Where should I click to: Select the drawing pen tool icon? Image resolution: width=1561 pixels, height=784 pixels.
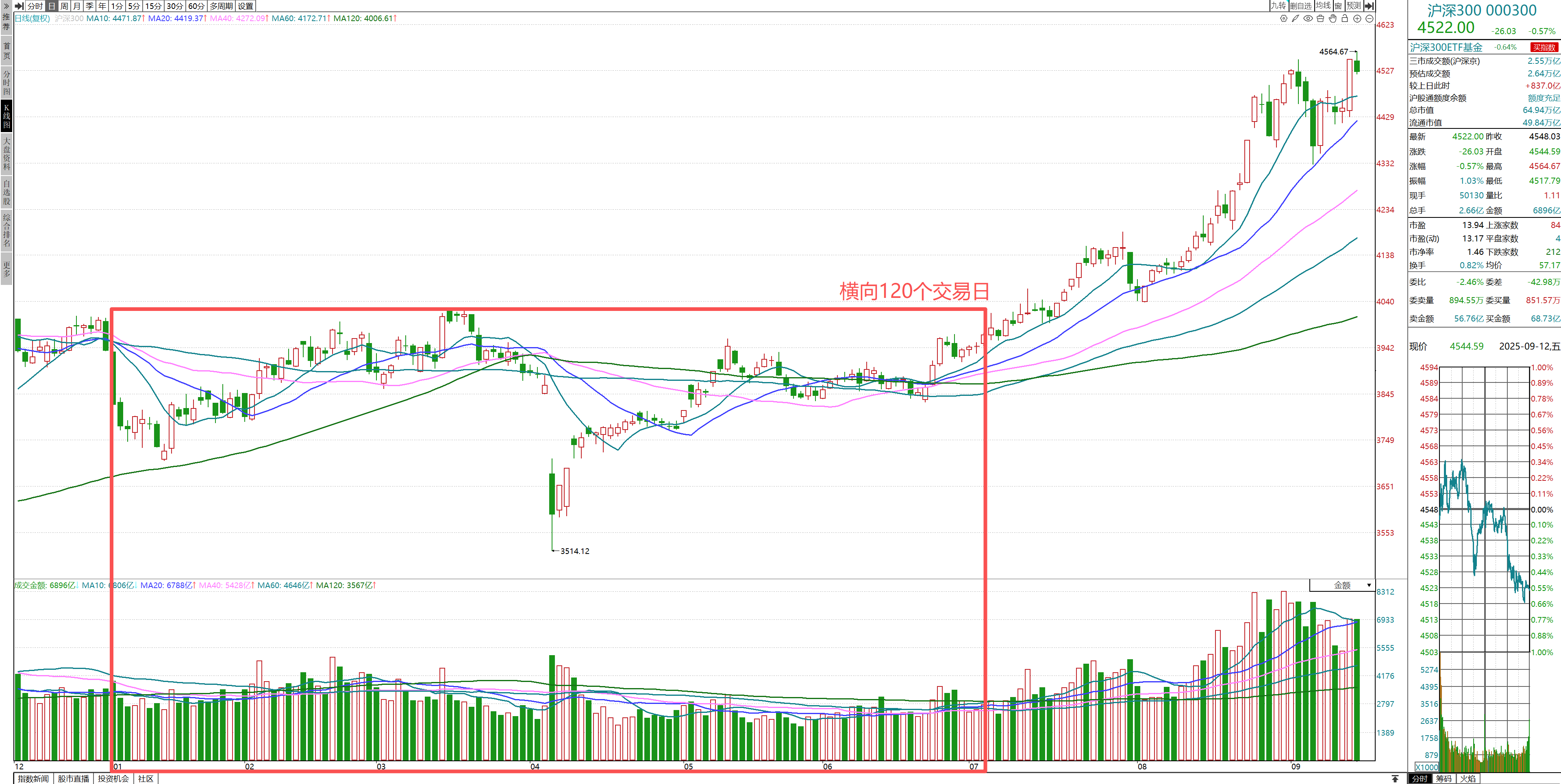point(1296,19)
